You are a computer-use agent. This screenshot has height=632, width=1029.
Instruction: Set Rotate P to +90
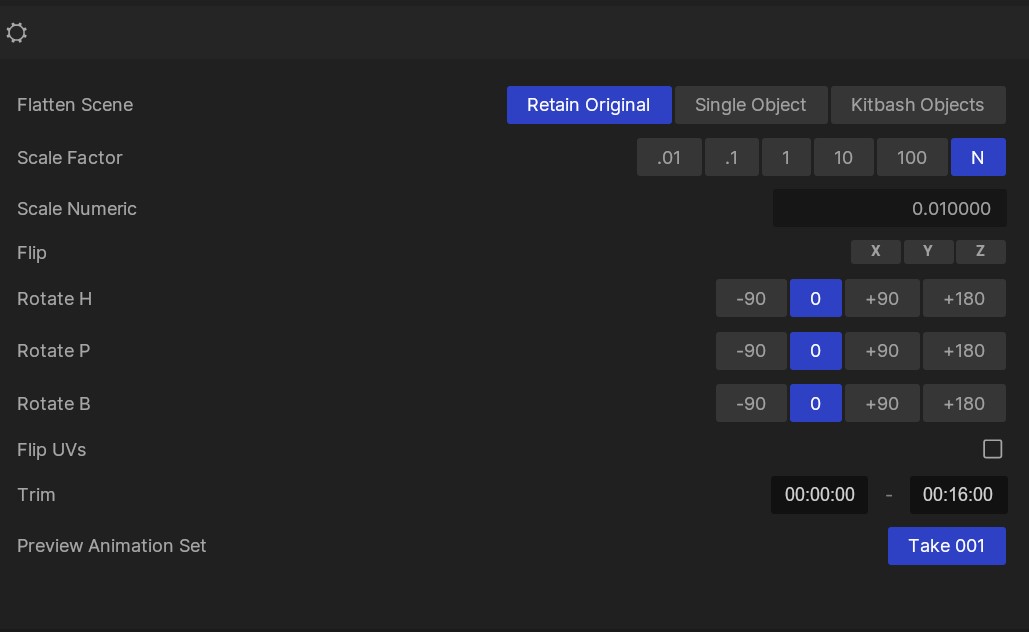click(881, 351)
